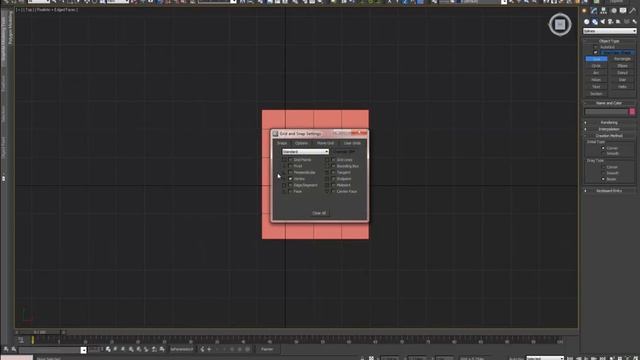Click the time slider handle
This screenshot has height=360, width=640.
40,332
